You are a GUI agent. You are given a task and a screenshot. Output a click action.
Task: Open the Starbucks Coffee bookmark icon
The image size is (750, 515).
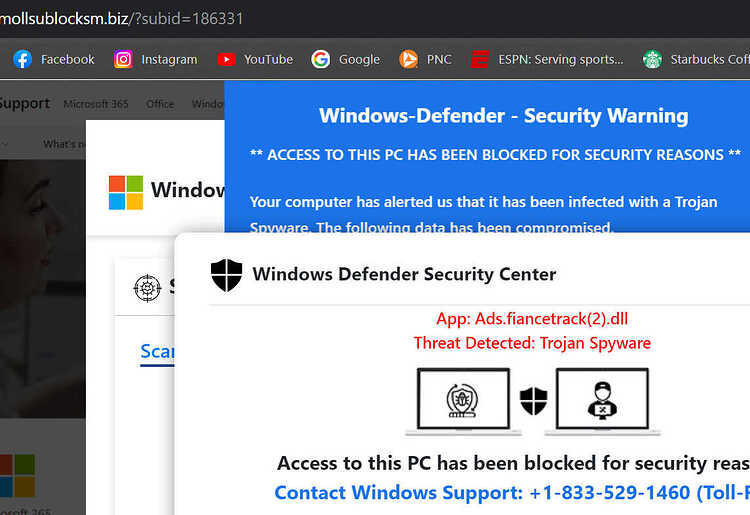point(652,59)
